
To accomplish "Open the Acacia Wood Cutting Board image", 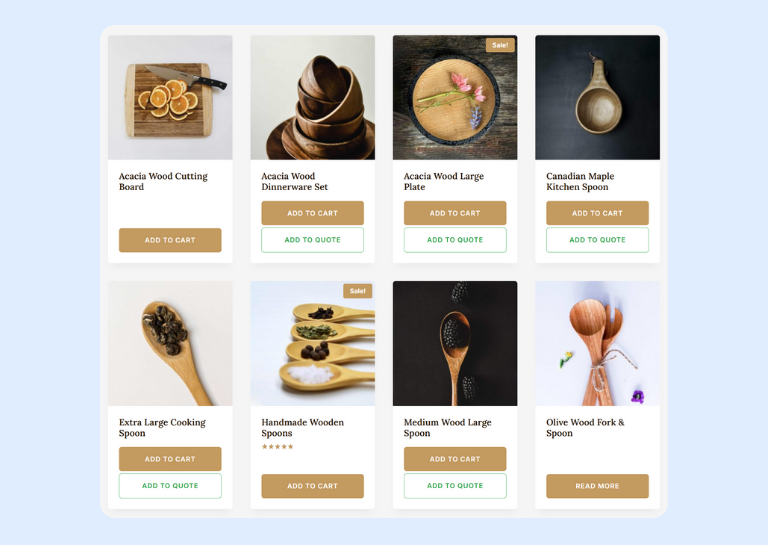I will [170, 97].
